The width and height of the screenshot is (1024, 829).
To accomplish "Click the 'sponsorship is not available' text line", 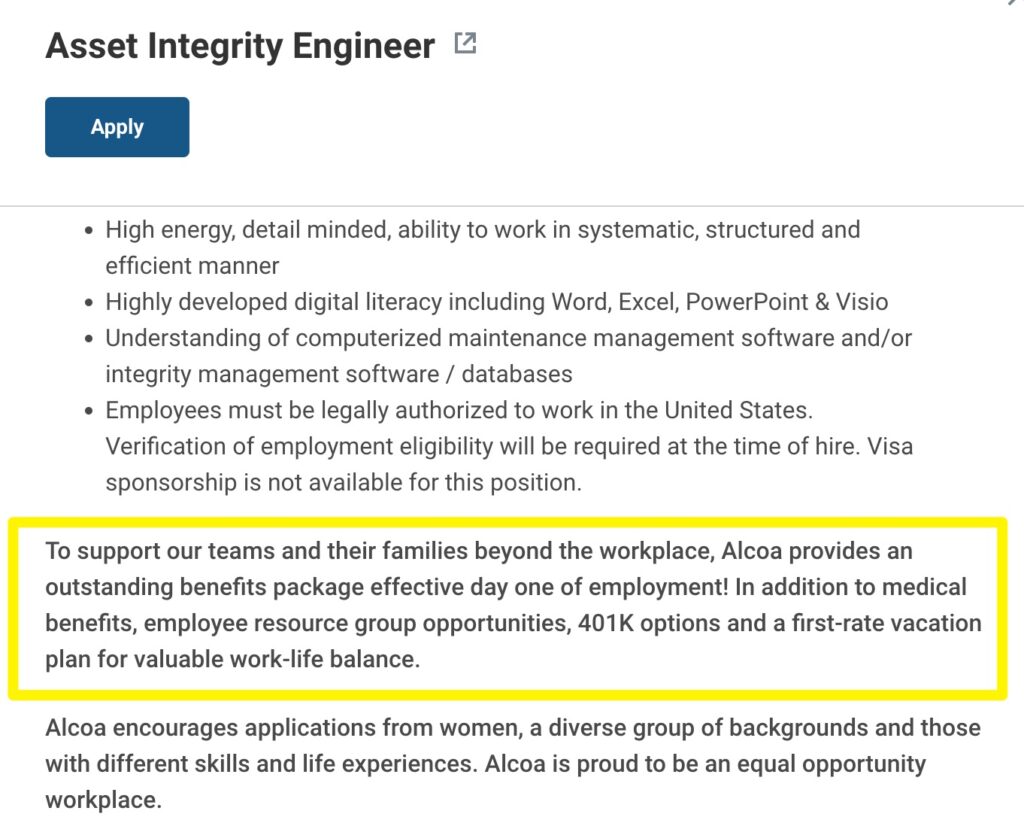I will coord(343,483).
